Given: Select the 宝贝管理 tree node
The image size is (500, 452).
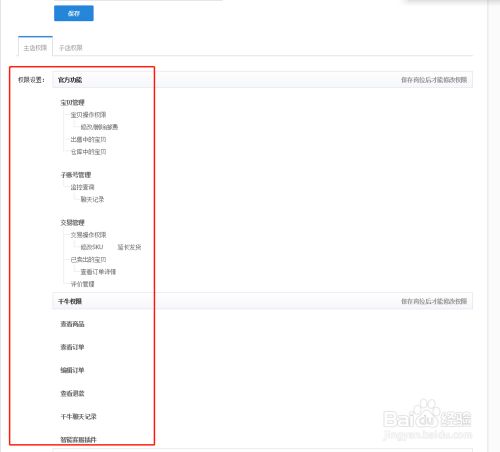Looking at the screenshot, I should coord(72,102).
